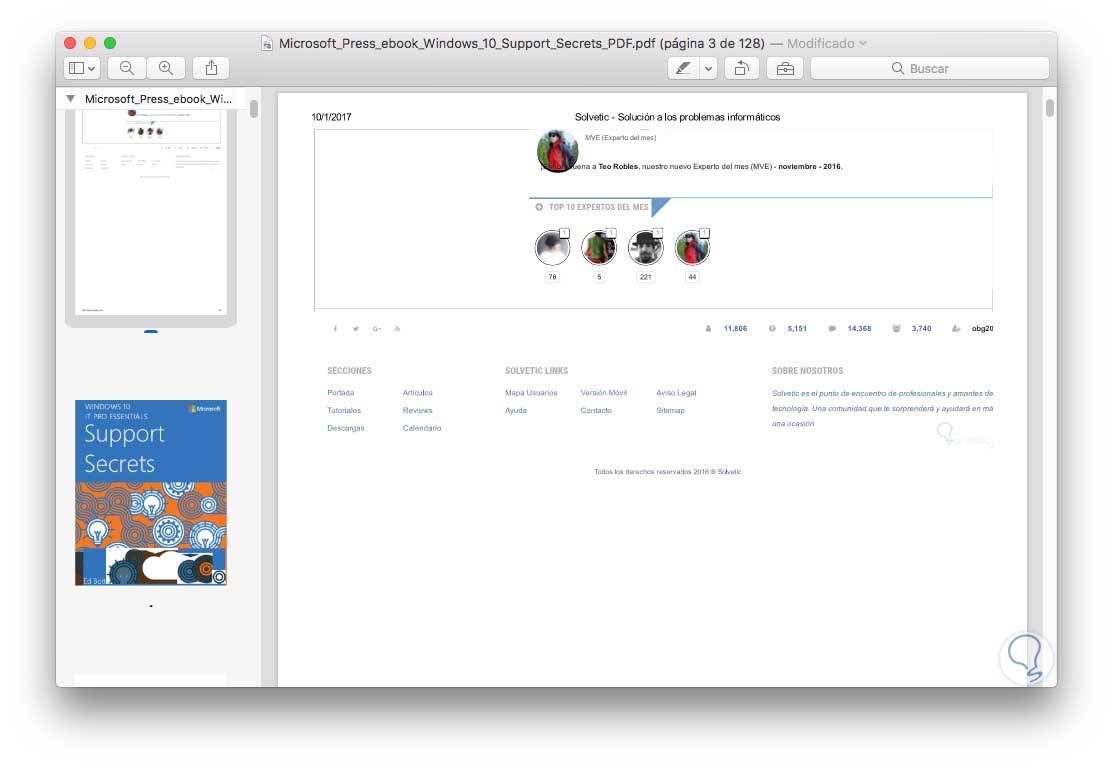Open the Aviso Legal link
This screenshot has width=1113, height=767.
676,392
